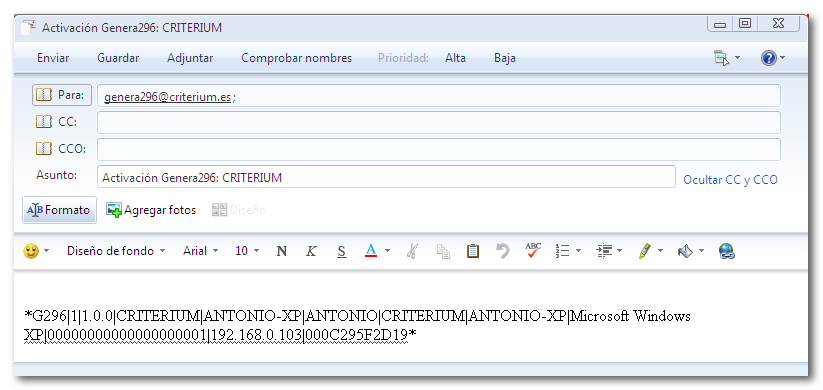Toggle italic (K) formatting
The width and height of the screenshot is (823, 390).
(x=311, y=251)
